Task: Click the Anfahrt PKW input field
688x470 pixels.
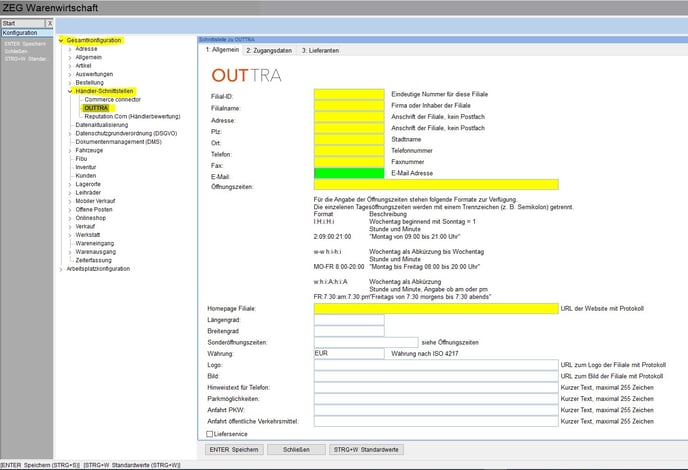Action: pos(436,410)
